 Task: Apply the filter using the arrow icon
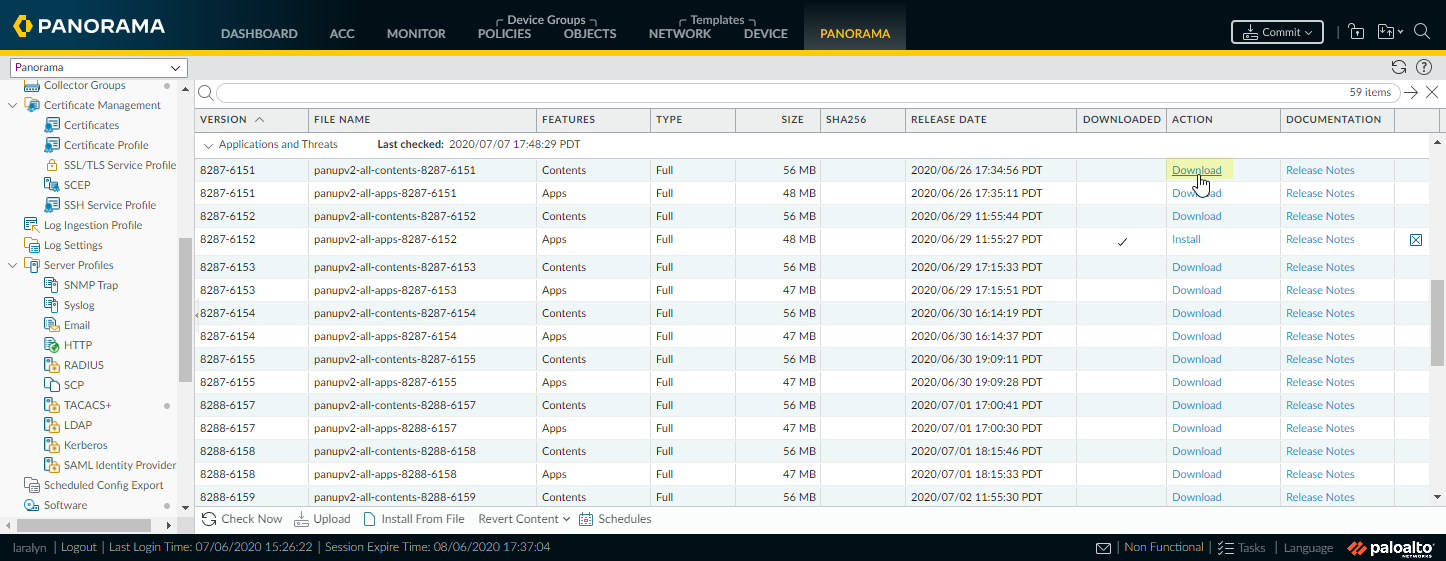1410,92
